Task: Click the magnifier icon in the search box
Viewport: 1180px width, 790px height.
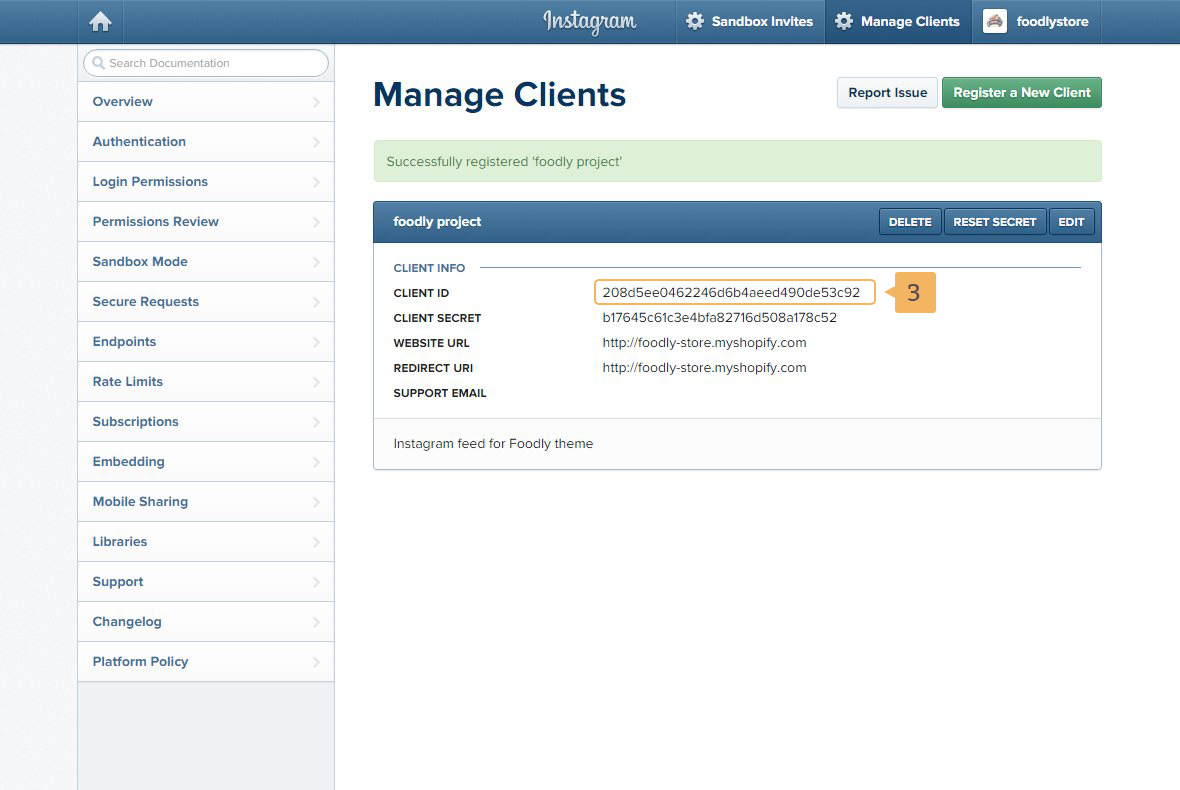Action: [98, 63]
